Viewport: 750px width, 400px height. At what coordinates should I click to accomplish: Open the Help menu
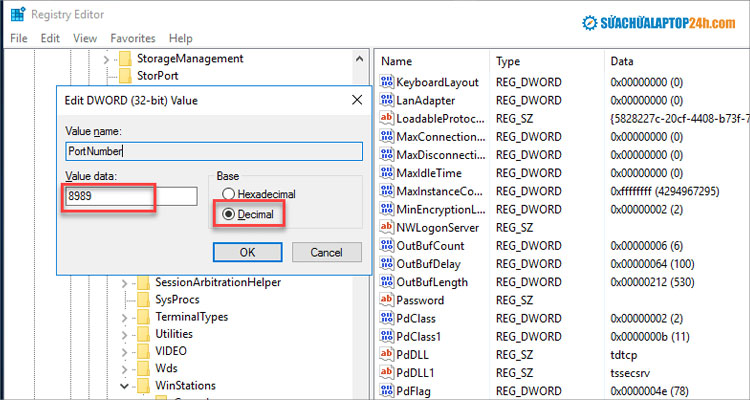coord(181,38)
